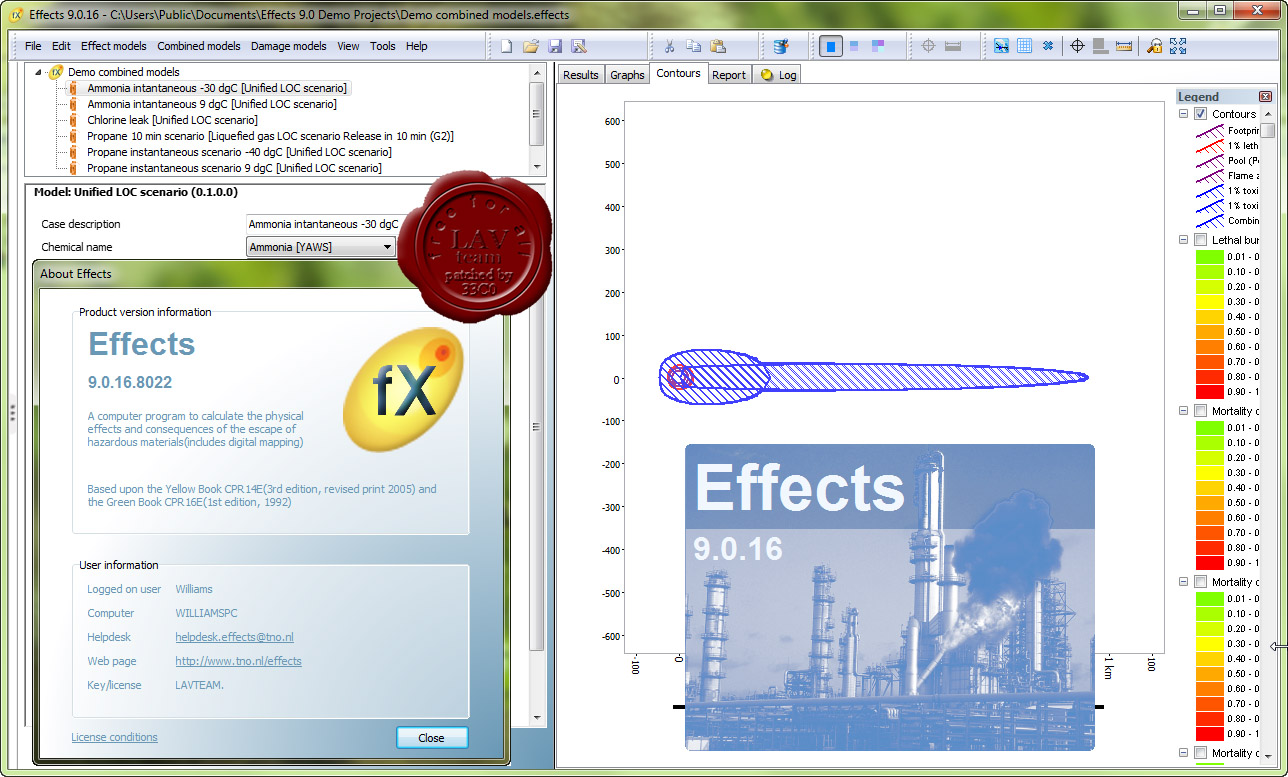Click the grey block toolbar icon

[x=1100, y=46]
